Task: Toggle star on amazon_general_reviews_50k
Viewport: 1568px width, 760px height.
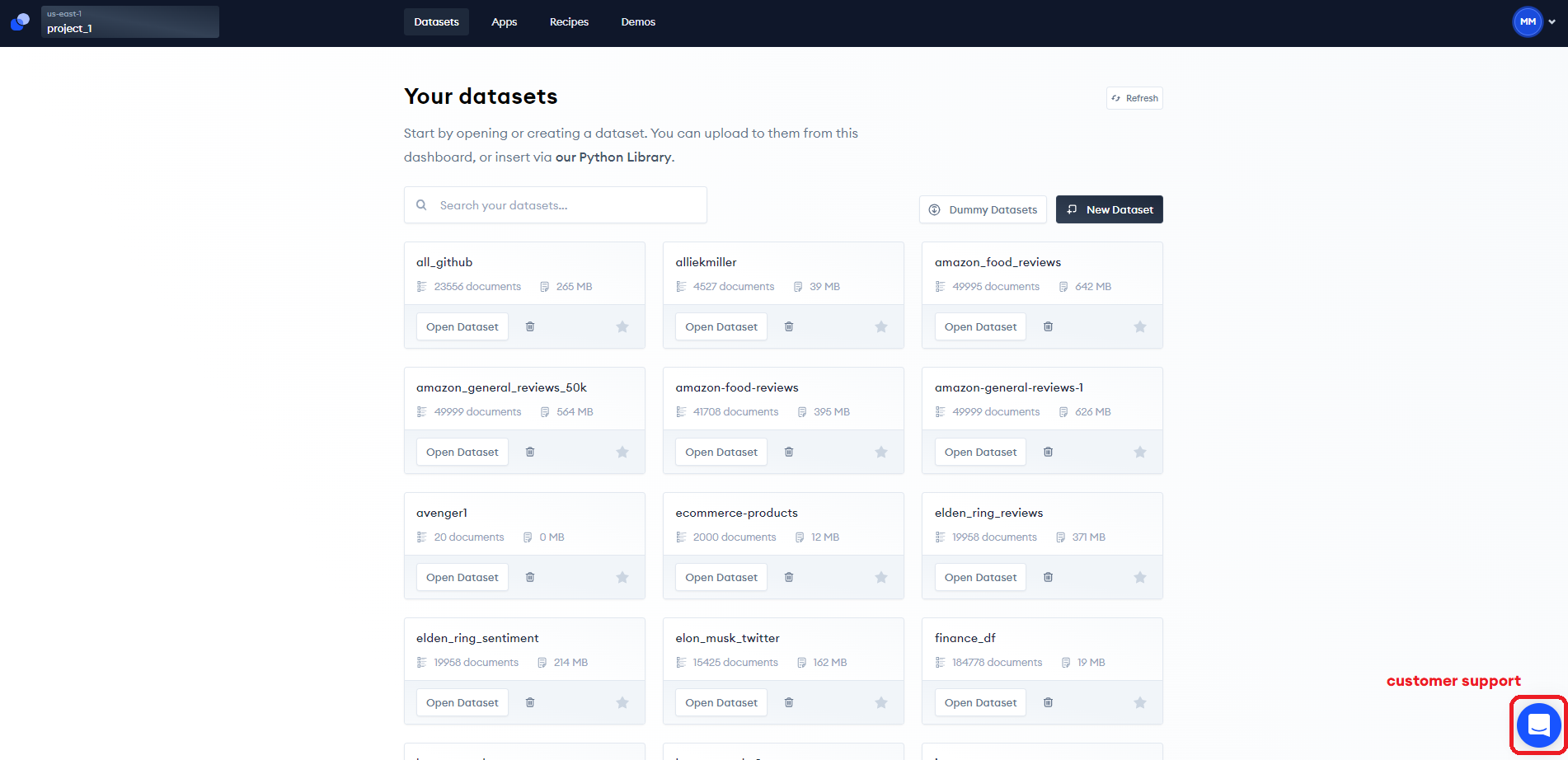Action: 622,452
